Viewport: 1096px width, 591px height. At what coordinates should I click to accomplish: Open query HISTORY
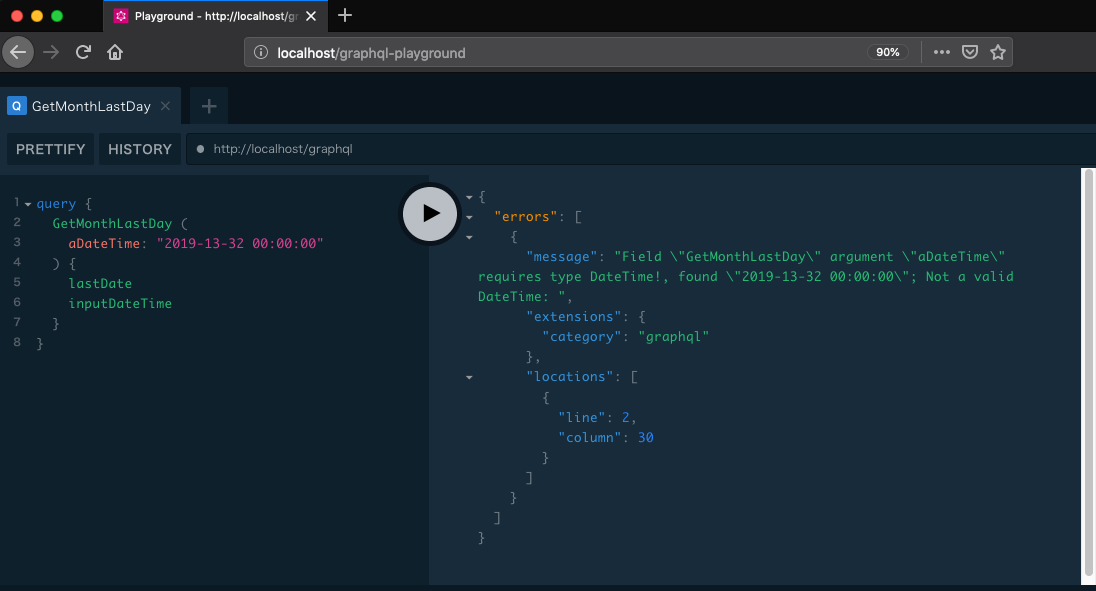[140, 149]
